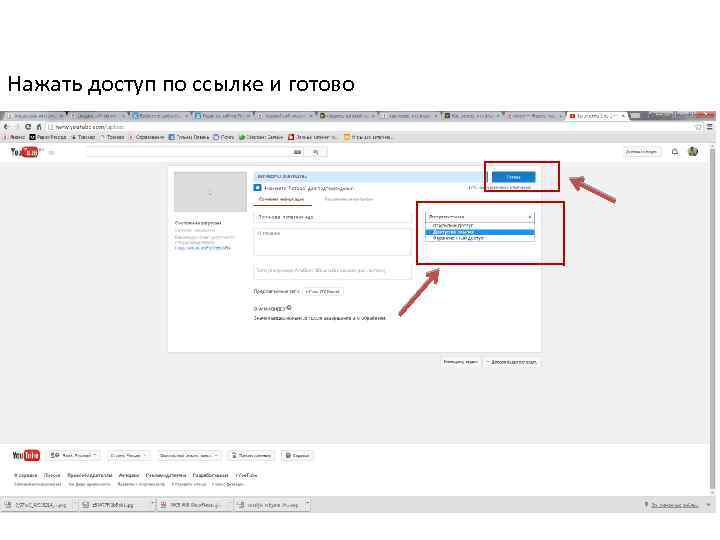Image resolution: width=720 pixels, height=540 pixels.
Task: Click the video thumbnail placeholder
Action: click(x=210, y=192)
